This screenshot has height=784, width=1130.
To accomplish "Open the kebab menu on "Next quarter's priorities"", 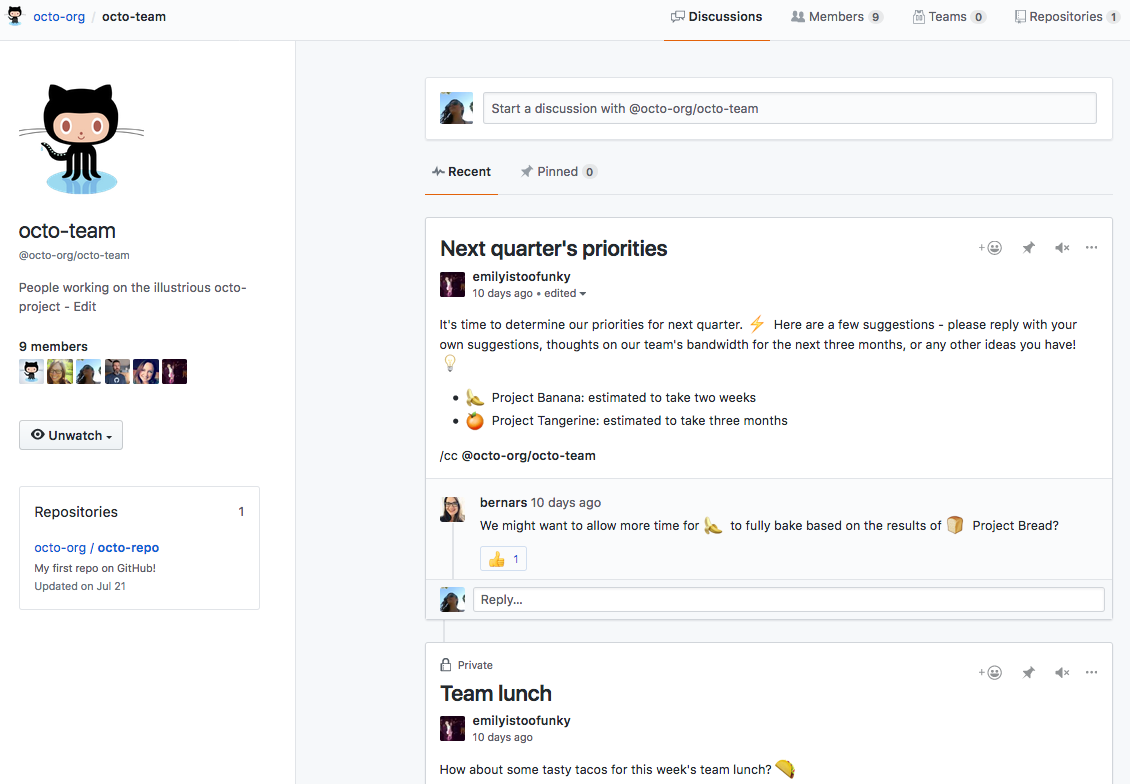I will point(1091,247).
